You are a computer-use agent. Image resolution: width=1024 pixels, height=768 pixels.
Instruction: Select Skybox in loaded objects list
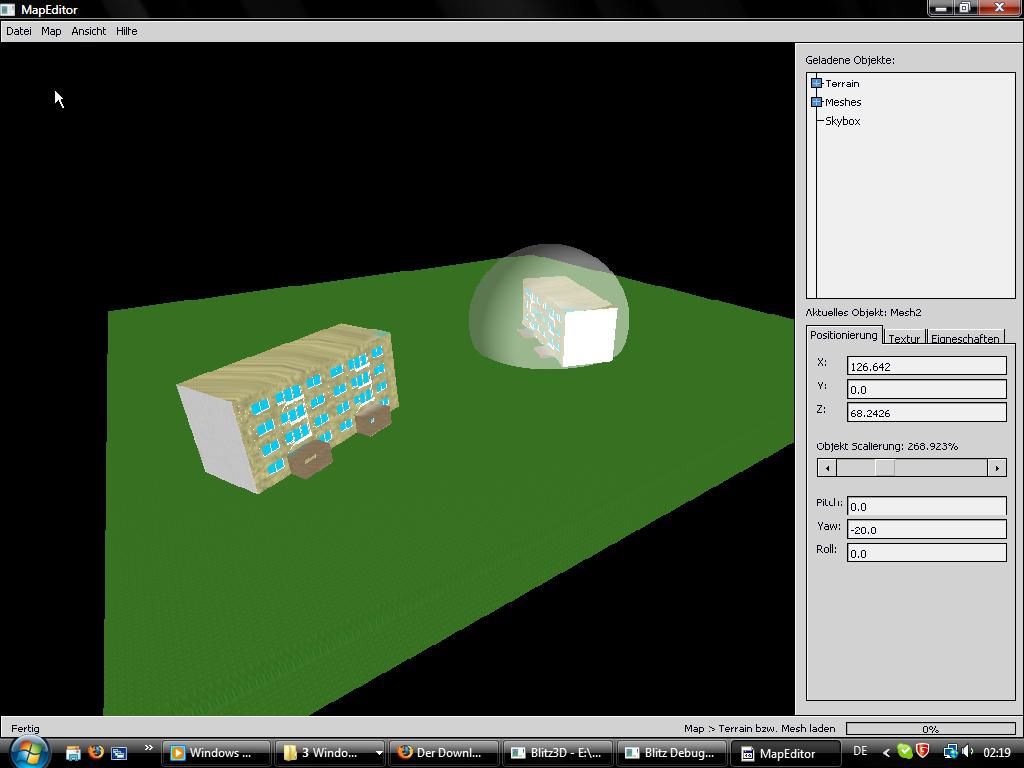(842, 121)
